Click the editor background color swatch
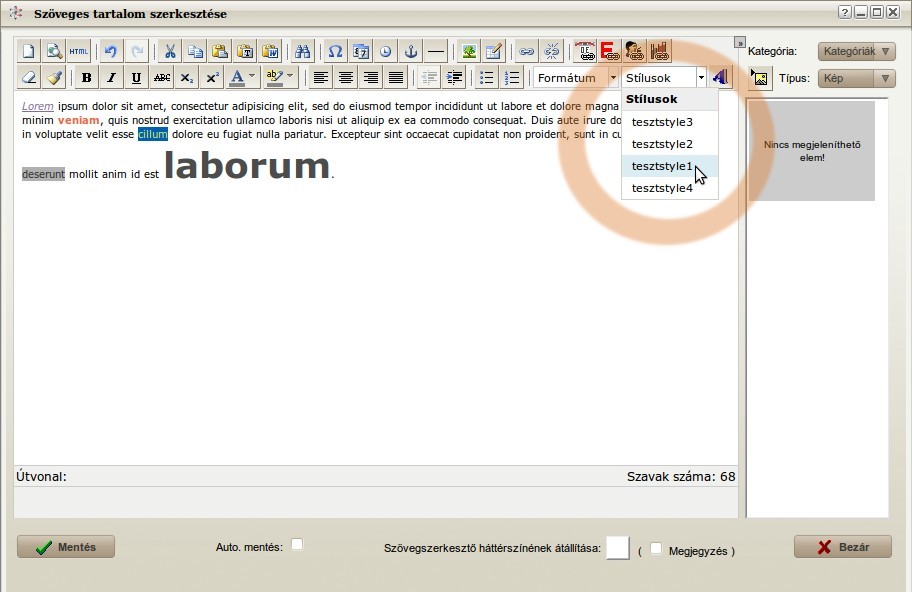This screenshot has height=592, width=912. 617,548
